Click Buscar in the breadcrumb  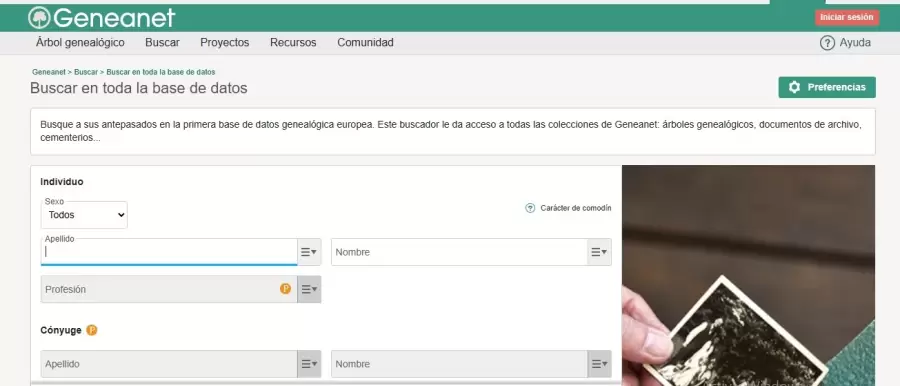[x=86, y=72]
